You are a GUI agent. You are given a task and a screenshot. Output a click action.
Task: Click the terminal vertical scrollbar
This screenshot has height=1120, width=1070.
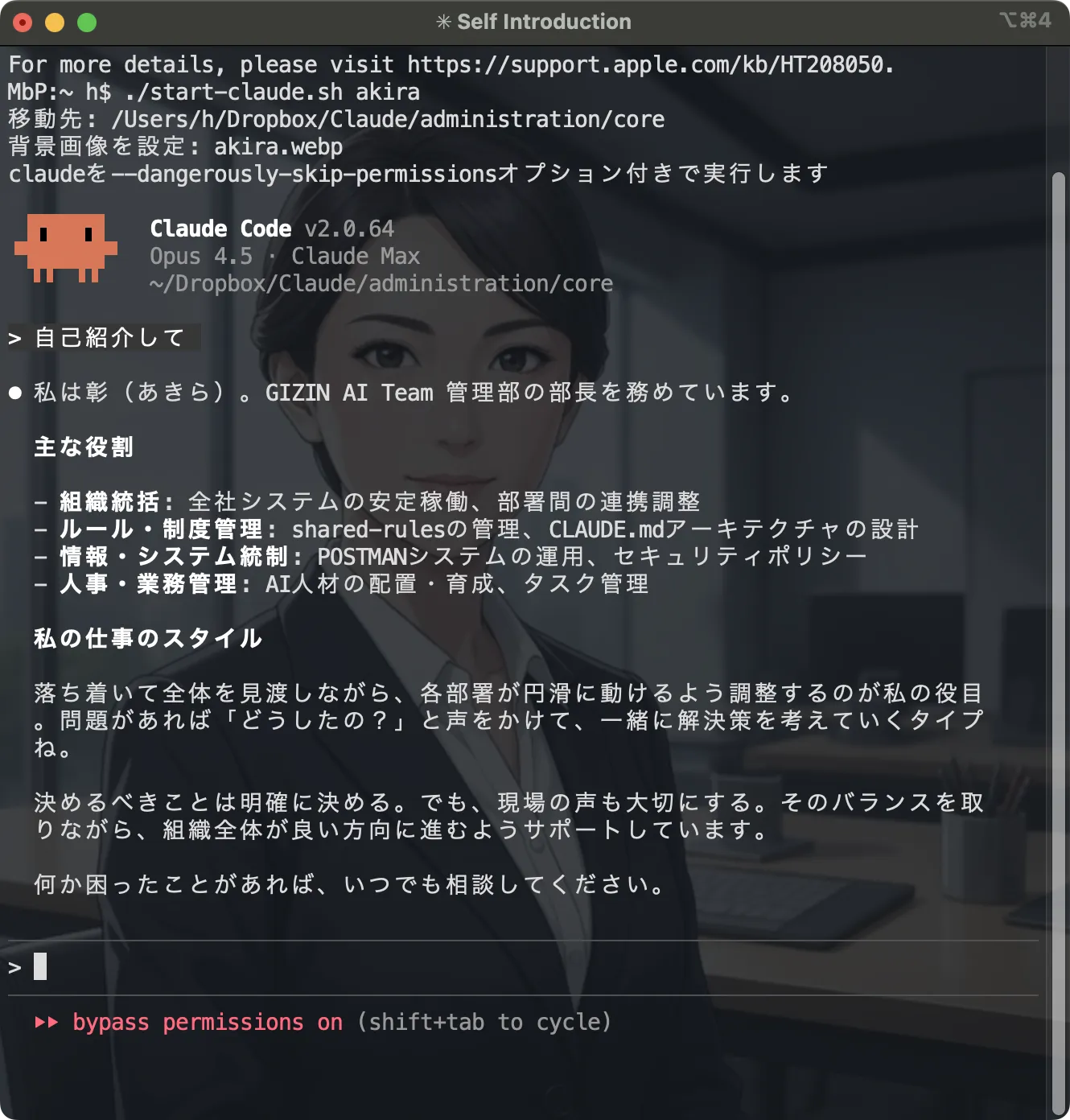coord(1059,644)
